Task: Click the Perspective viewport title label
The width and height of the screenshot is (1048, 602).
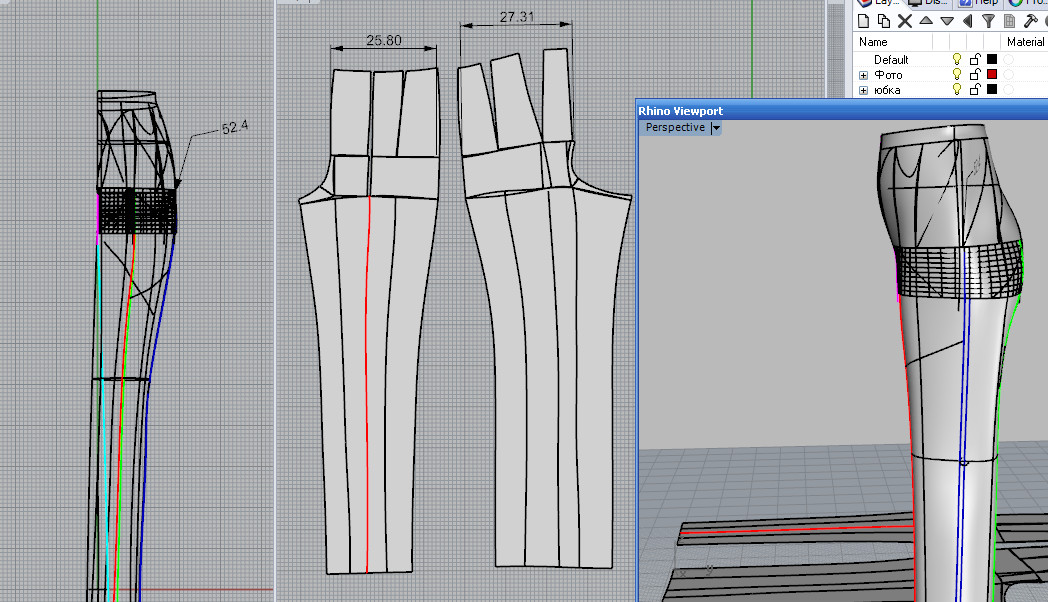Action: tap(675, 128)
